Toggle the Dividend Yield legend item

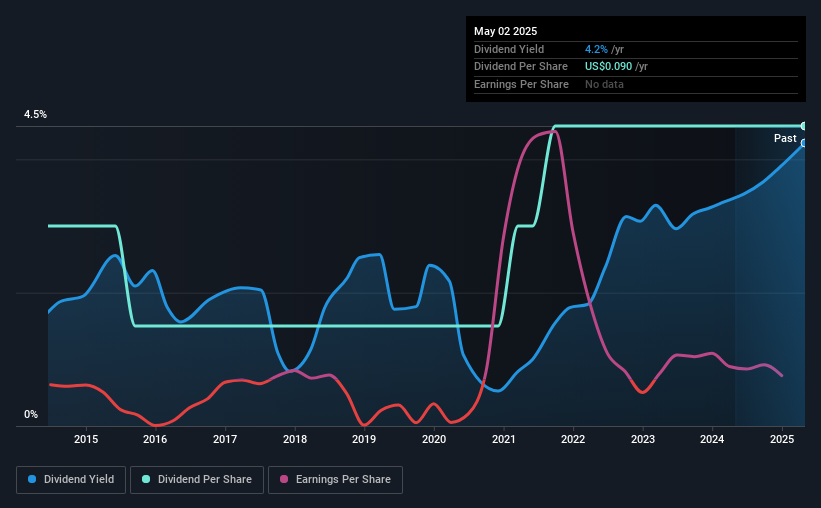(x=70, y=480)
